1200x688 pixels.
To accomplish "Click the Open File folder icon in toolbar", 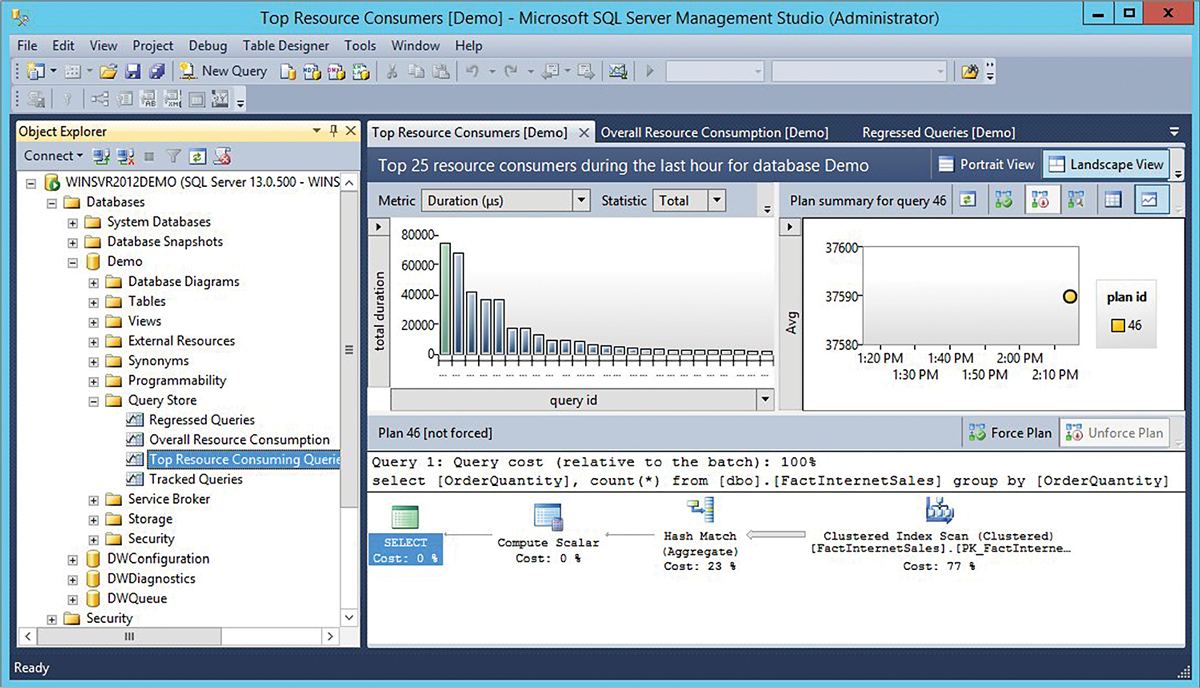I will tap(109, 71).
